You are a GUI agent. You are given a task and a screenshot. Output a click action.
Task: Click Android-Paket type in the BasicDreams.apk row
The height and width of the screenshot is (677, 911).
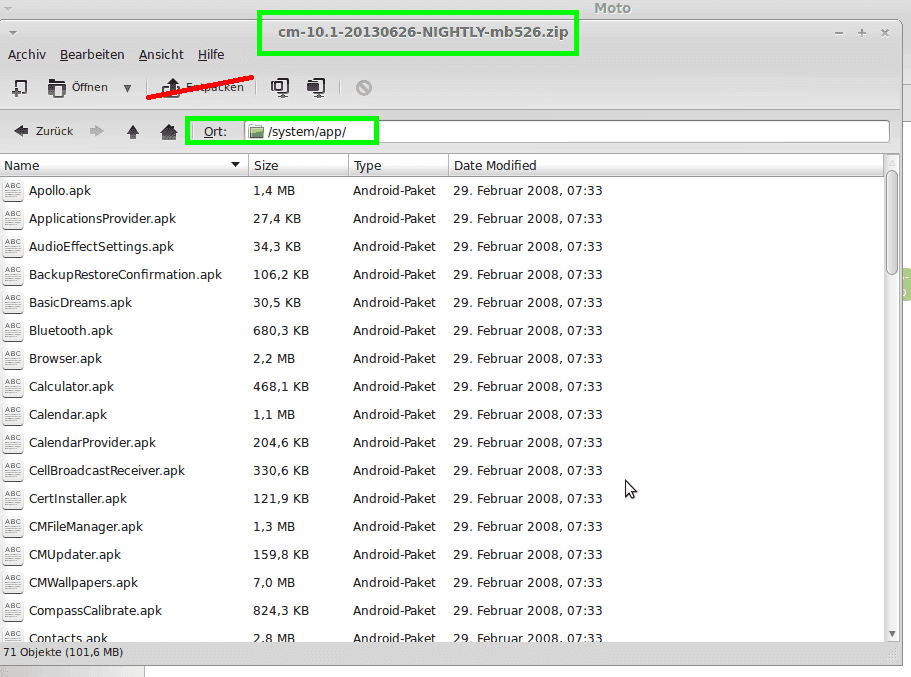click(x=394, y=303)
